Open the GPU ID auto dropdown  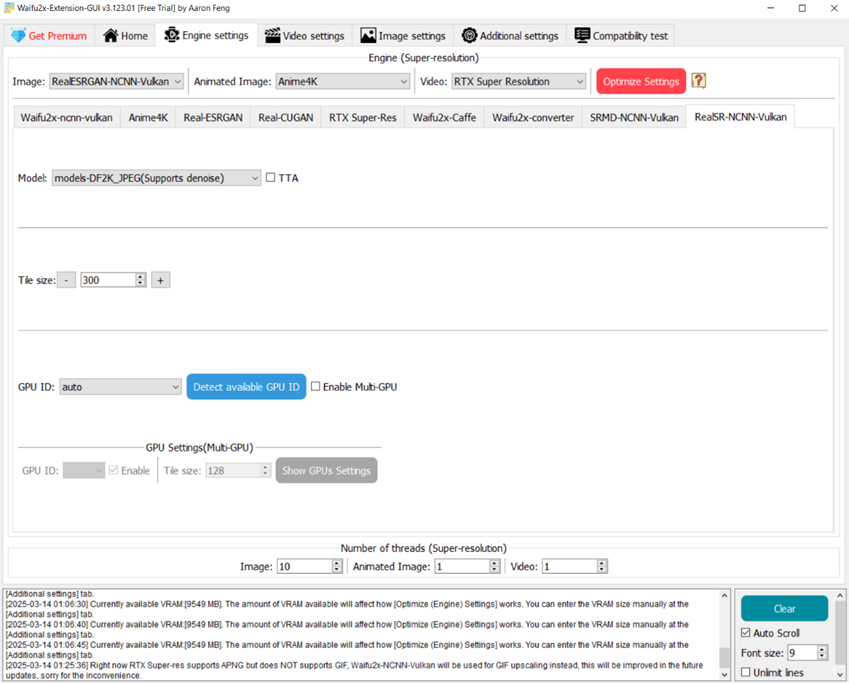point(120,387)
